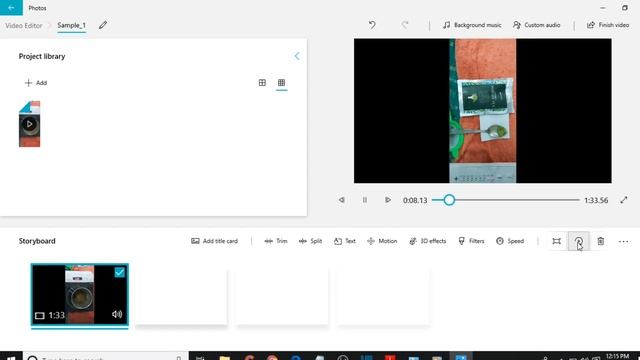640x360 pixels.
Task: Select the video clip in Project library
Action: point(29,124)
